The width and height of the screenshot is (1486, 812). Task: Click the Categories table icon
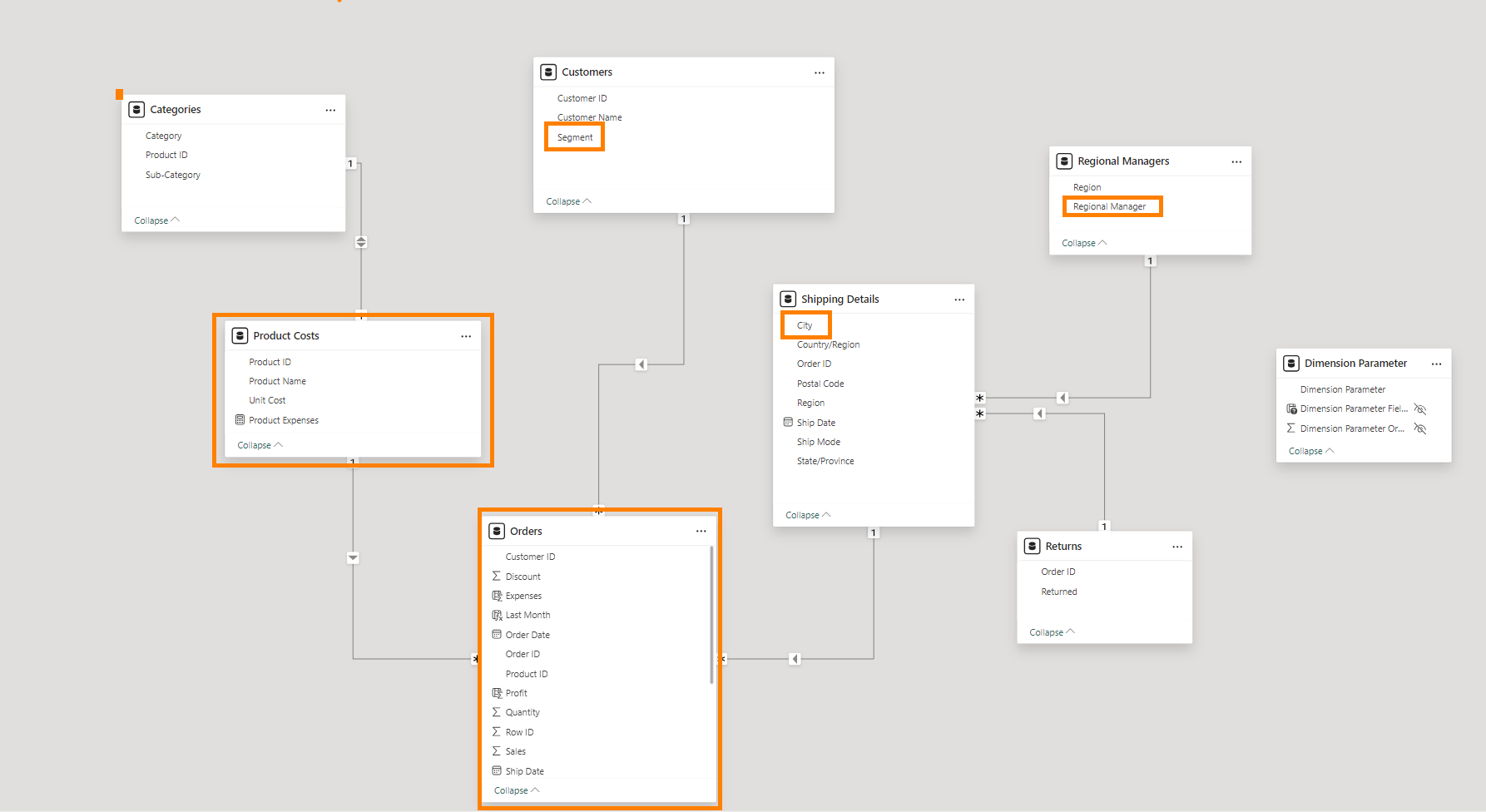[136, 110]
